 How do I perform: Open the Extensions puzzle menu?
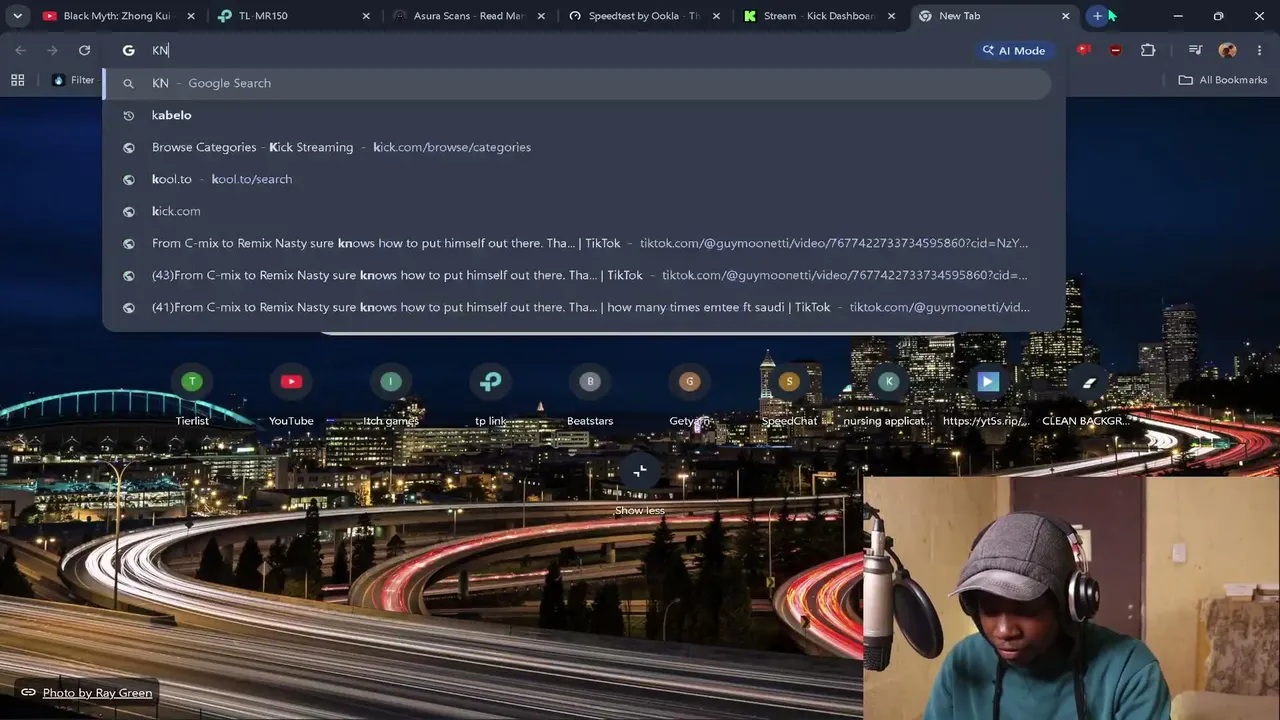(x=1148, y=50)
